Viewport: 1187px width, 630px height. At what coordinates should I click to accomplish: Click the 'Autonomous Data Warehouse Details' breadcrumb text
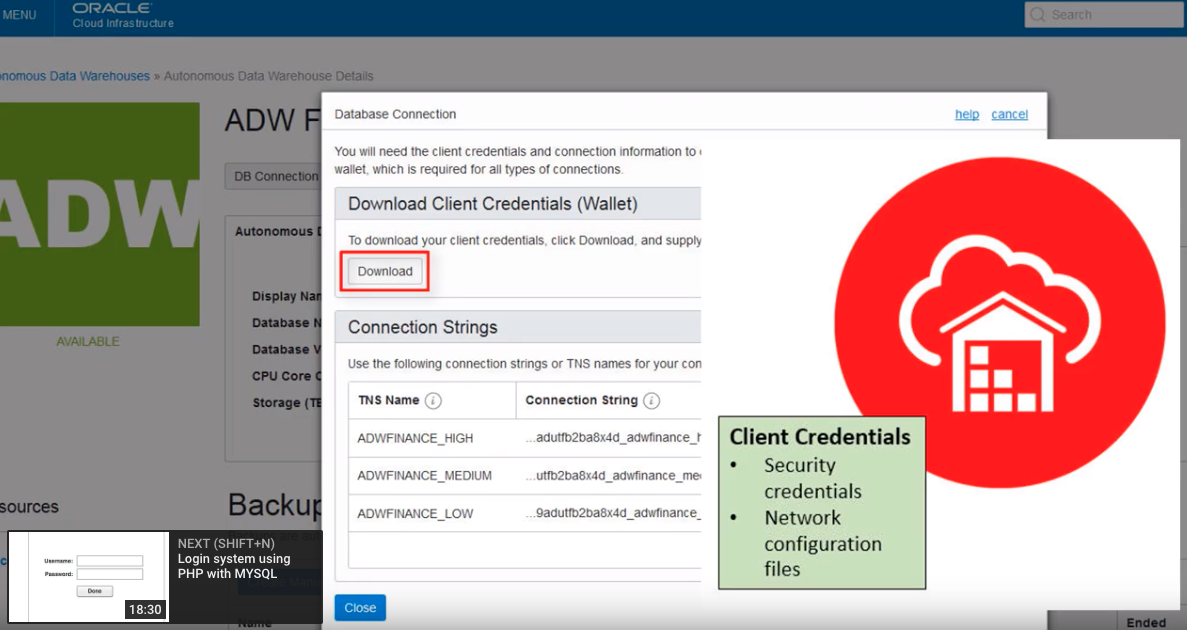tap(269, 76)
